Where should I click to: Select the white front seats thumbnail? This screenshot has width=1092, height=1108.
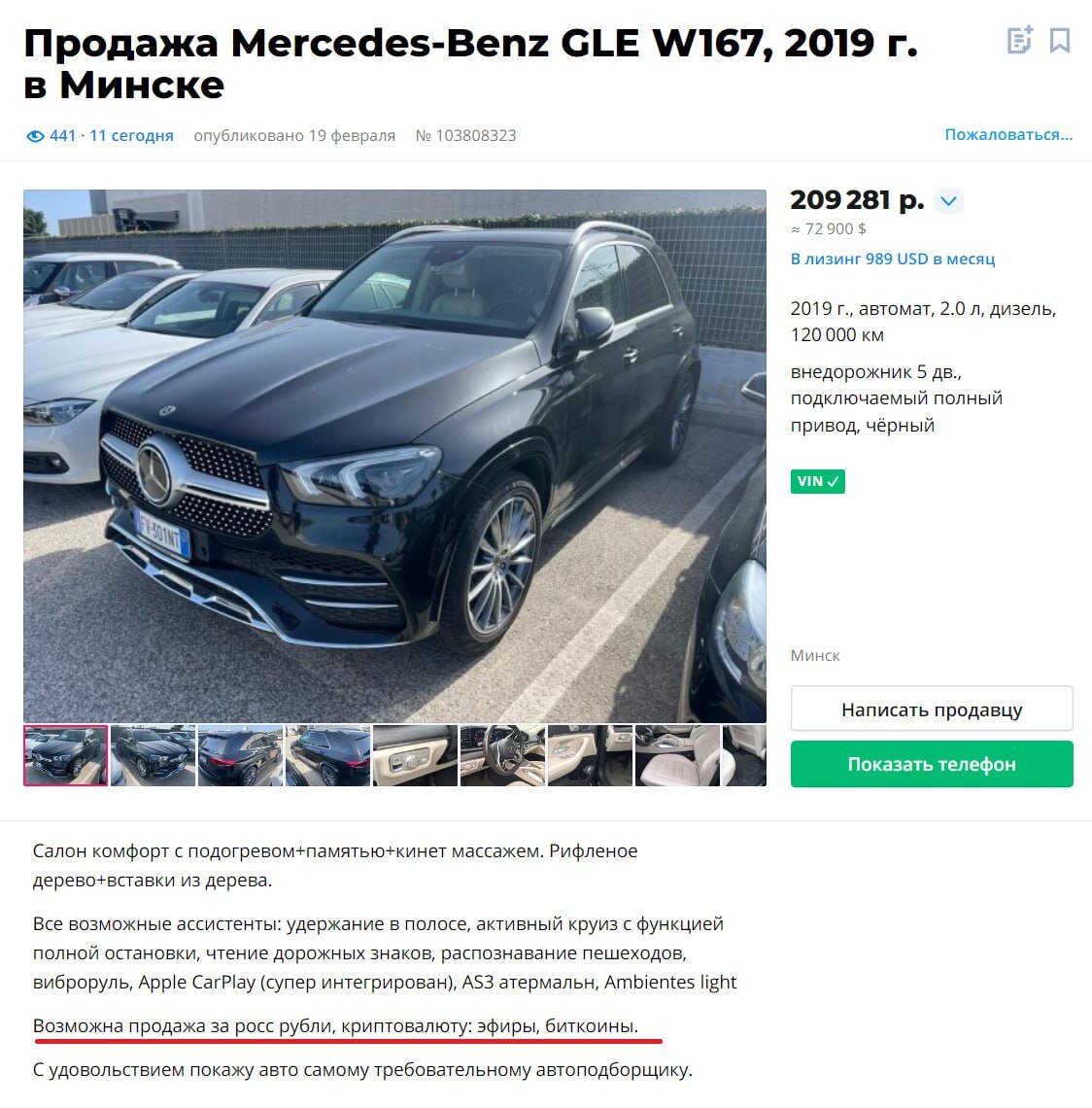(x=677, y=755)
